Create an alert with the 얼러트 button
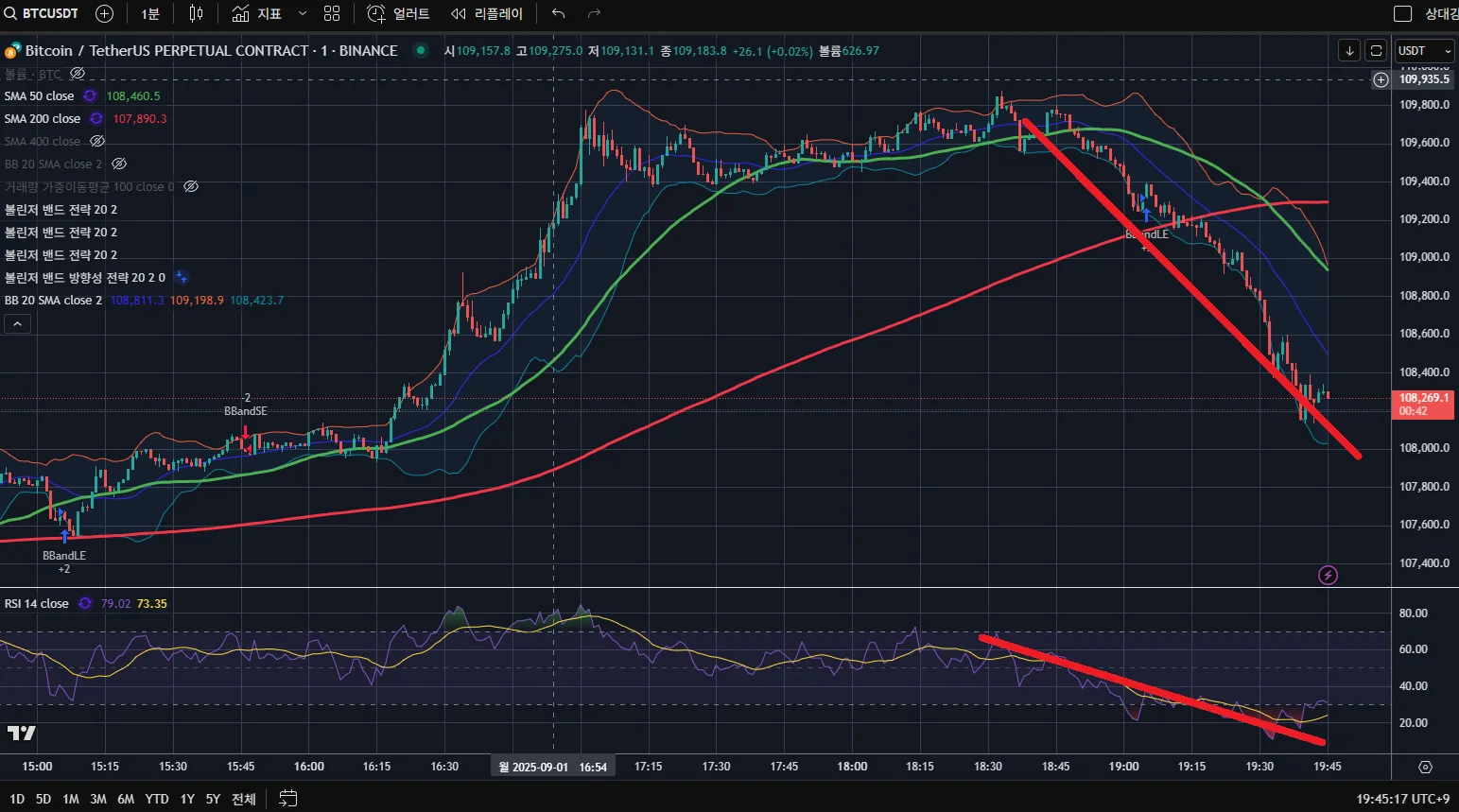1459x812 pixels. coord(398,14)
